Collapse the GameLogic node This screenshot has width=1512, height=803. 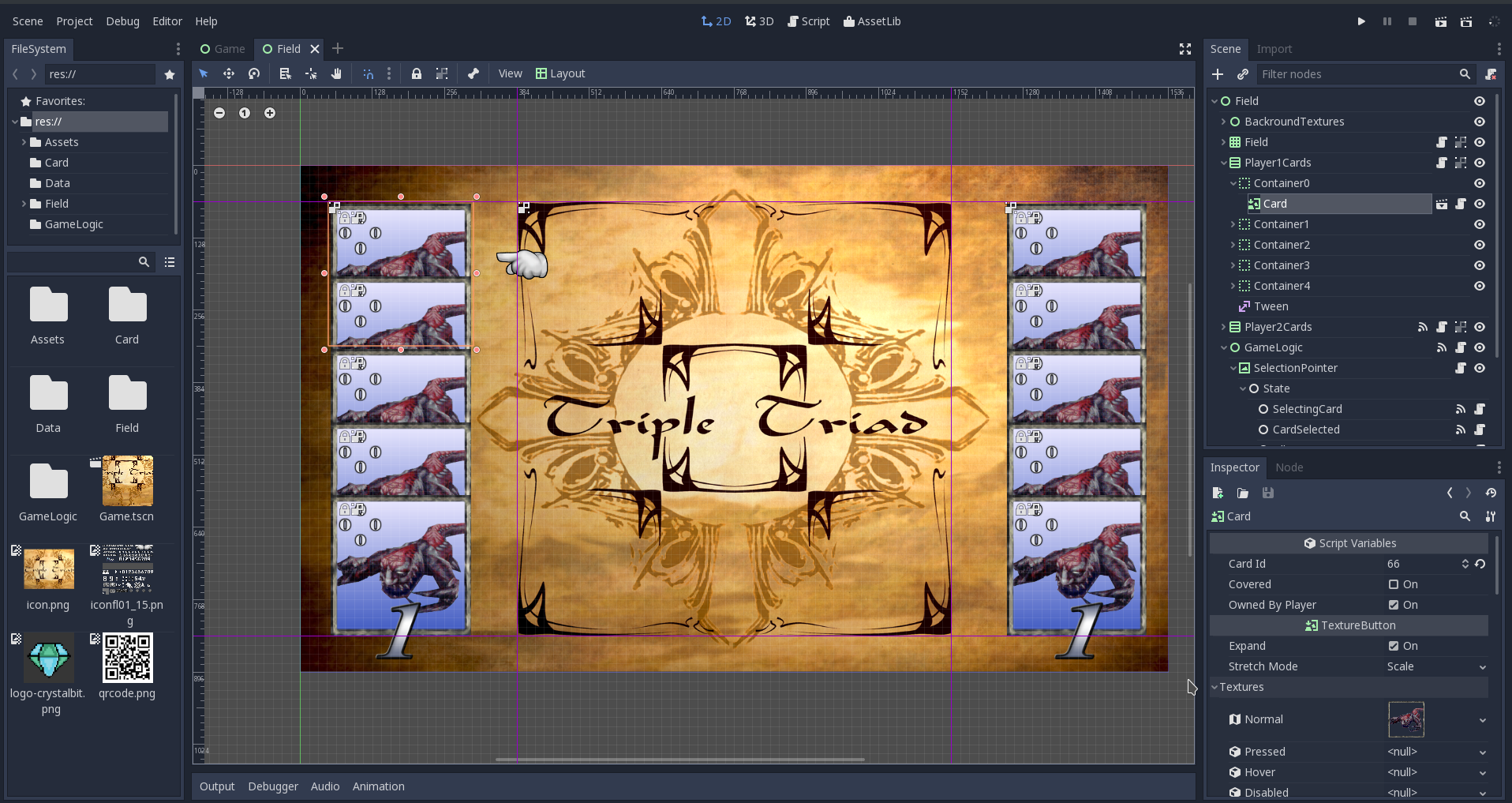[x=1224, y=347]
